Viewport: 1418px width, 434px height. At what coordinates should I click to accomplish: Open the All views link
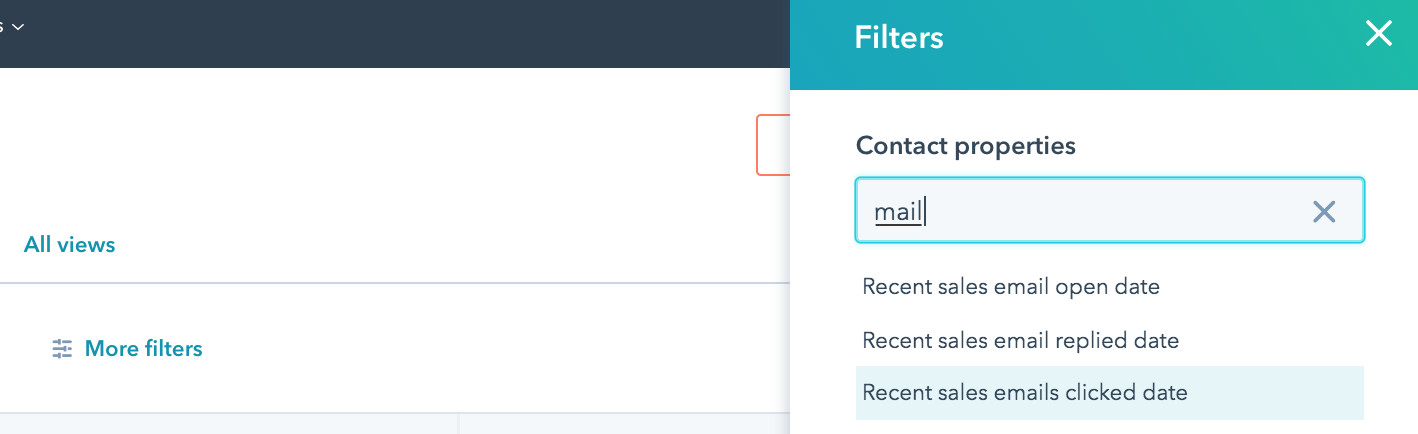(x=69, y=245)
